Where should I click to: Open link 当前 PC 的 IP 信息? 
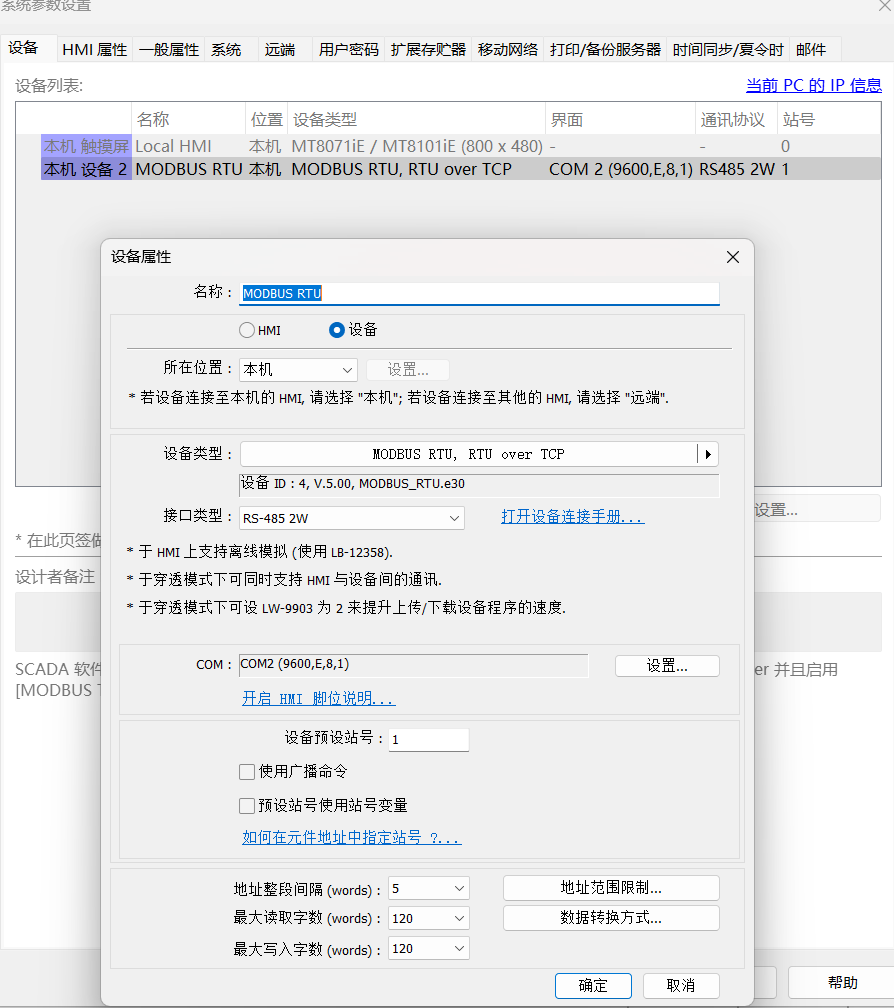[x=814, y=86]
